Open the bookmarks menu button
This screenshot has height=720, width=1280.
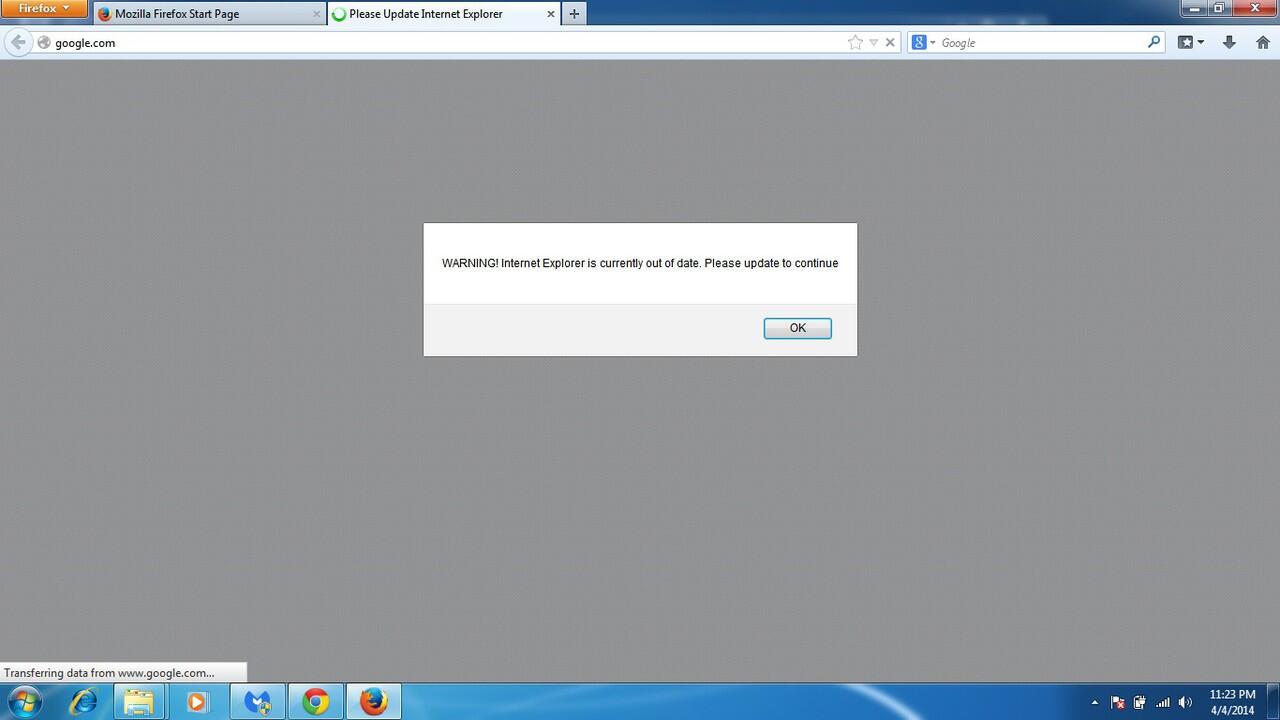pos(1190,42)
